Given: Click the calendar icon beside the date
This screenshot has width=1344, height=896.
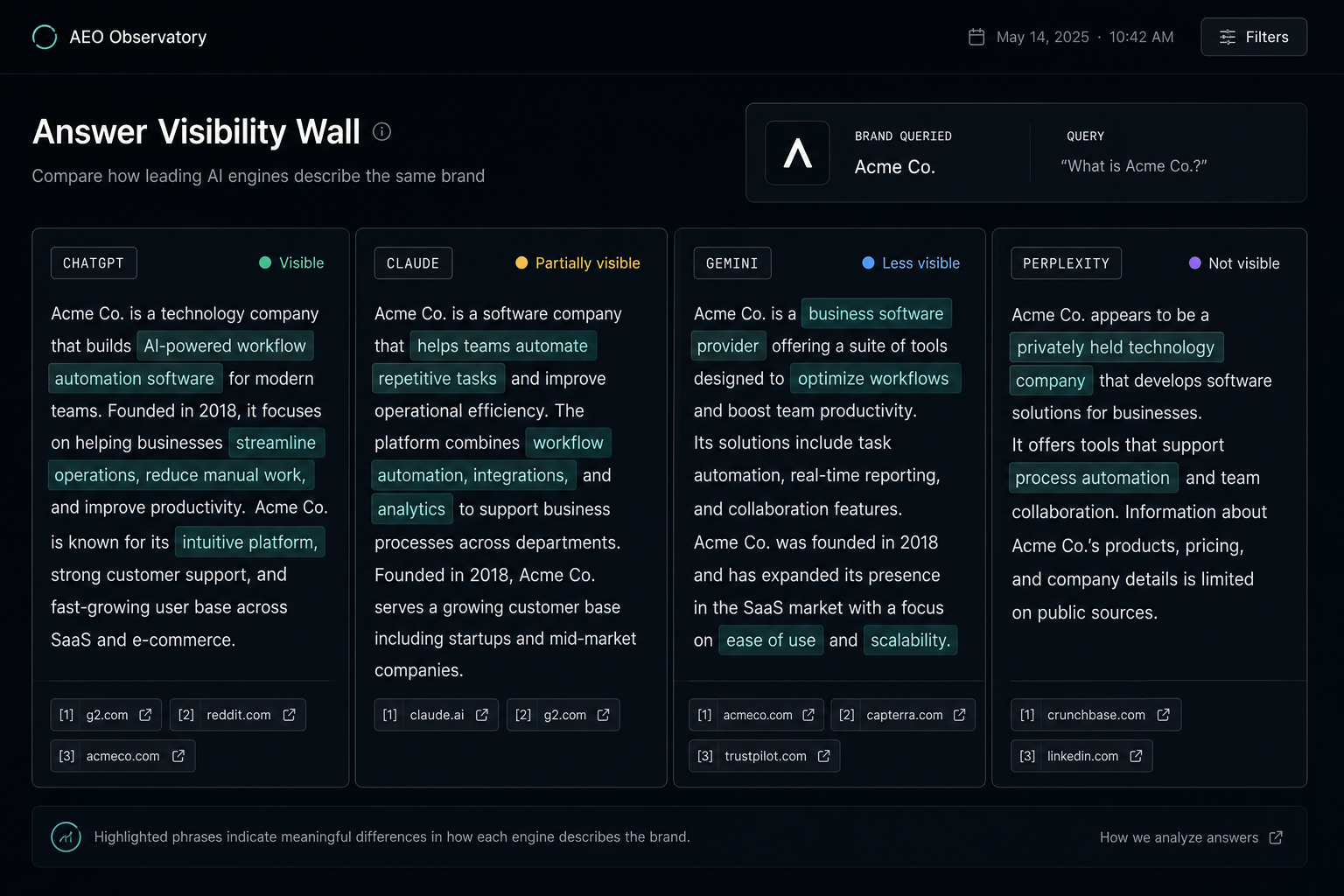Looking at the screenshot, I should click(x=976, y=37).
